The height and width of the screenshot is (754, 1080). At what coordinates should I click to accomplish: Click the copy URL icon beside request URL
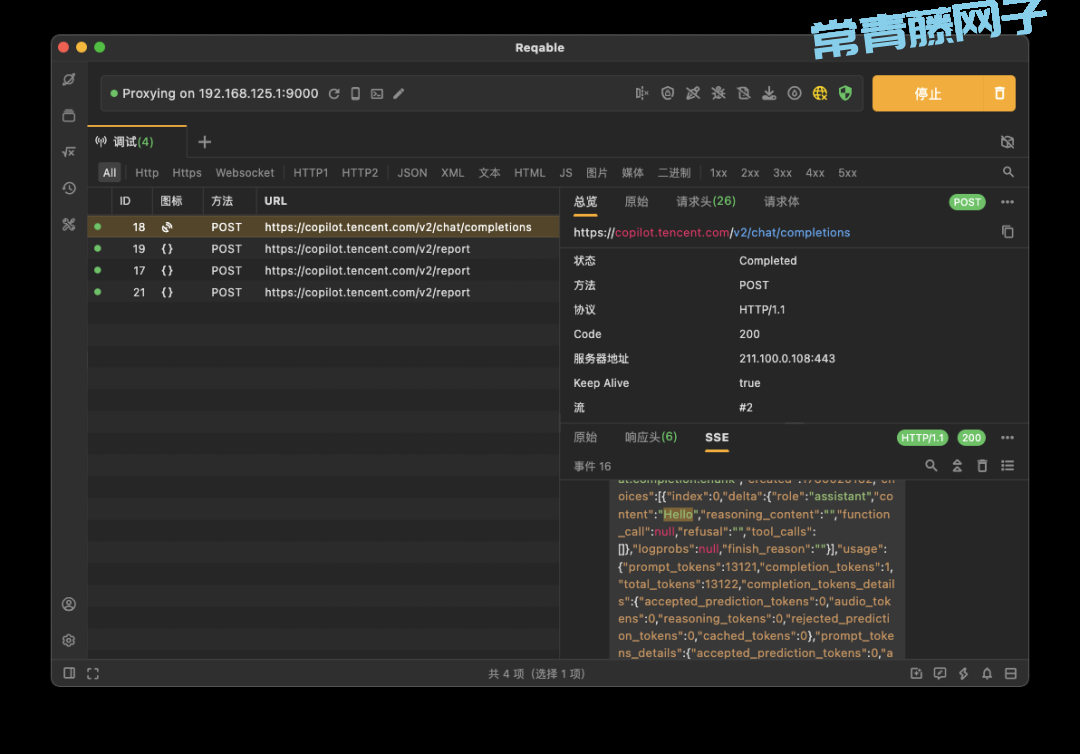(x=1007, y=232)
